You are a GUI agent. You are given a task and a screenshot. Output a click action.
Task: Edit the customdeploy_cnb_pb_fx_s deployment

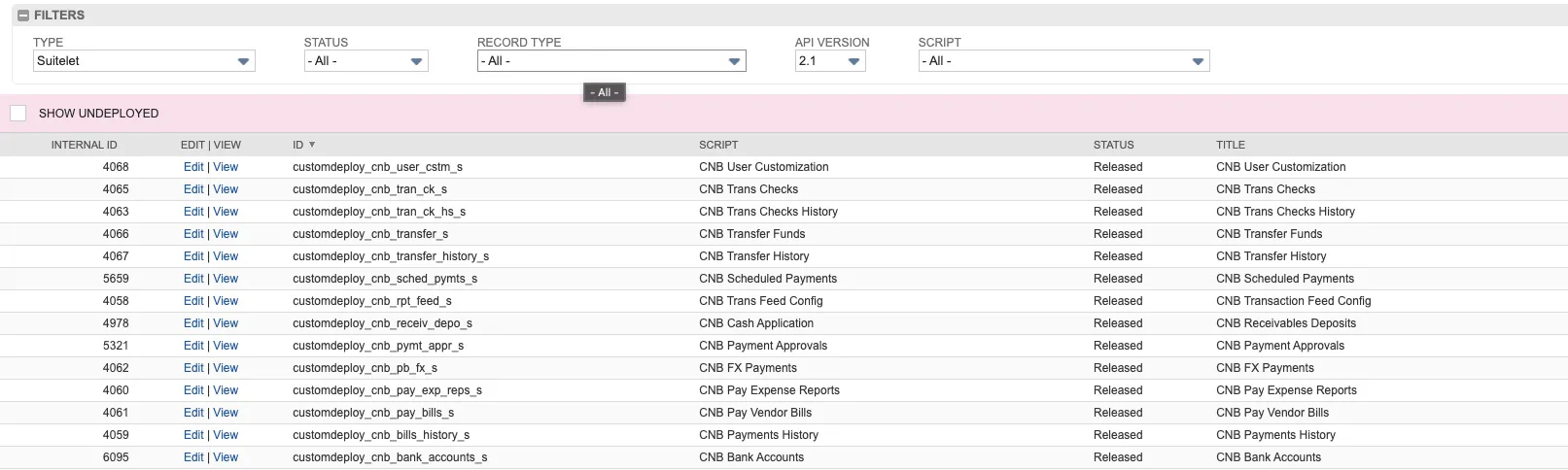click(x=193, y=368)
